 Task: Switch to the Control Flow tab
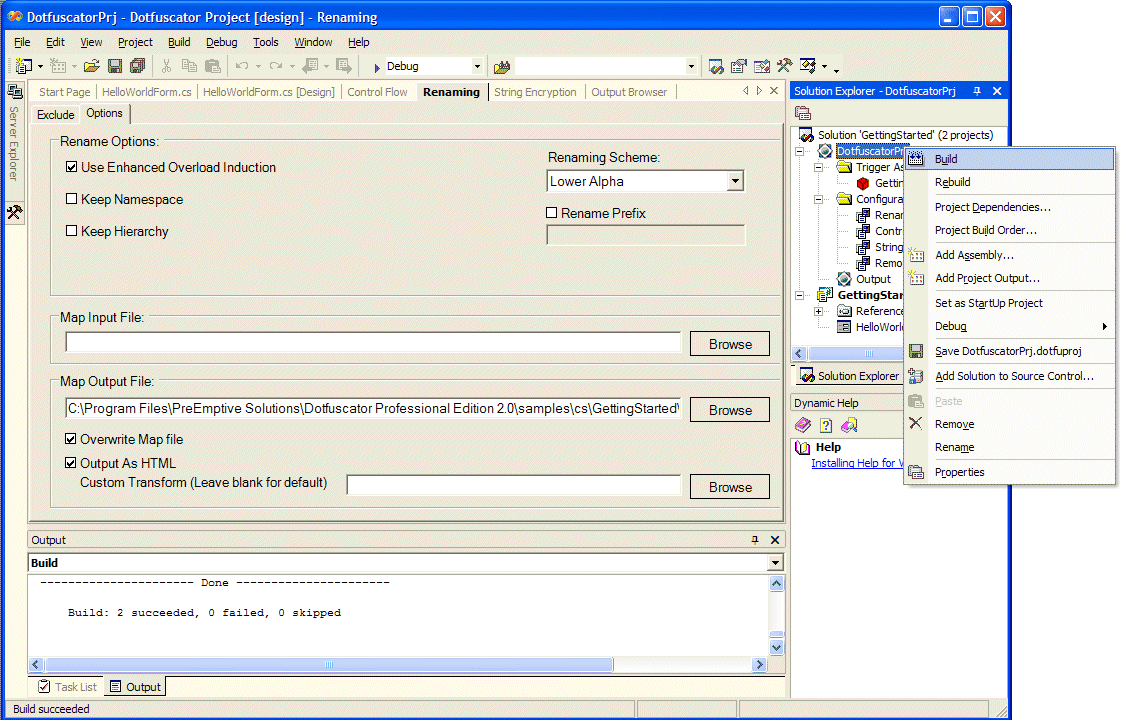coord(377,92)
